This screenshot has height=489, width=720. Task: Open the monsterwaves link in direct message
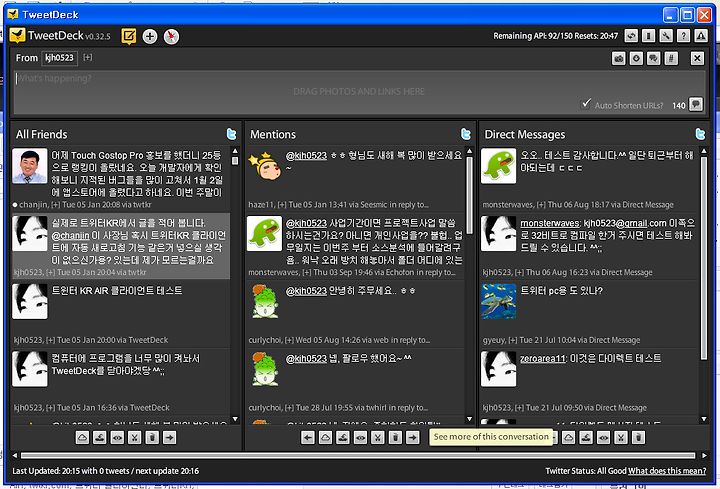point(550,223)
